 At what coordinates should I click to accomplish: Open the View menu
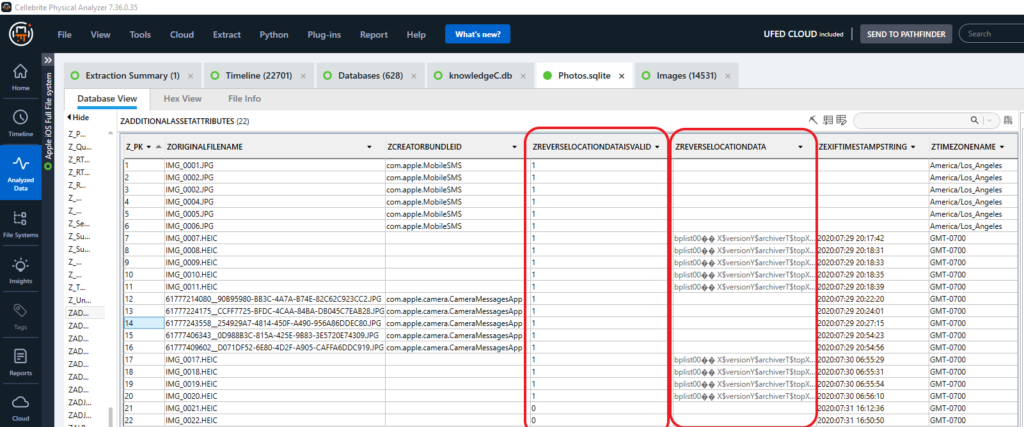coord(101,35)
